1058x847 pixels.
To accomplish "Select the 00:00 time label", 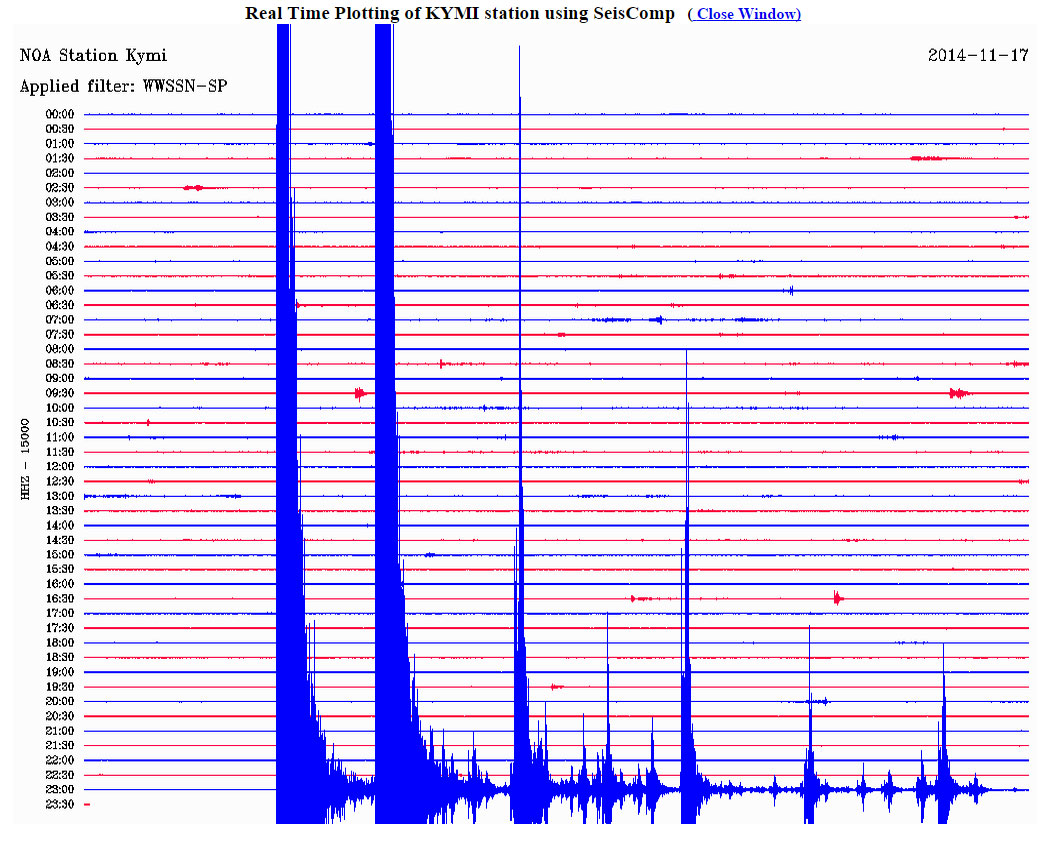I will [x=60, y=114].
